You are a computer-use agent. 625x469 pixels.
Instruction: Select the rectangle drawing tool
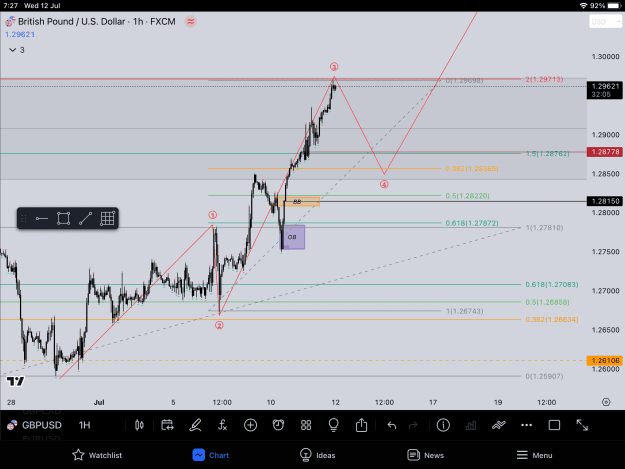(63, 218)
